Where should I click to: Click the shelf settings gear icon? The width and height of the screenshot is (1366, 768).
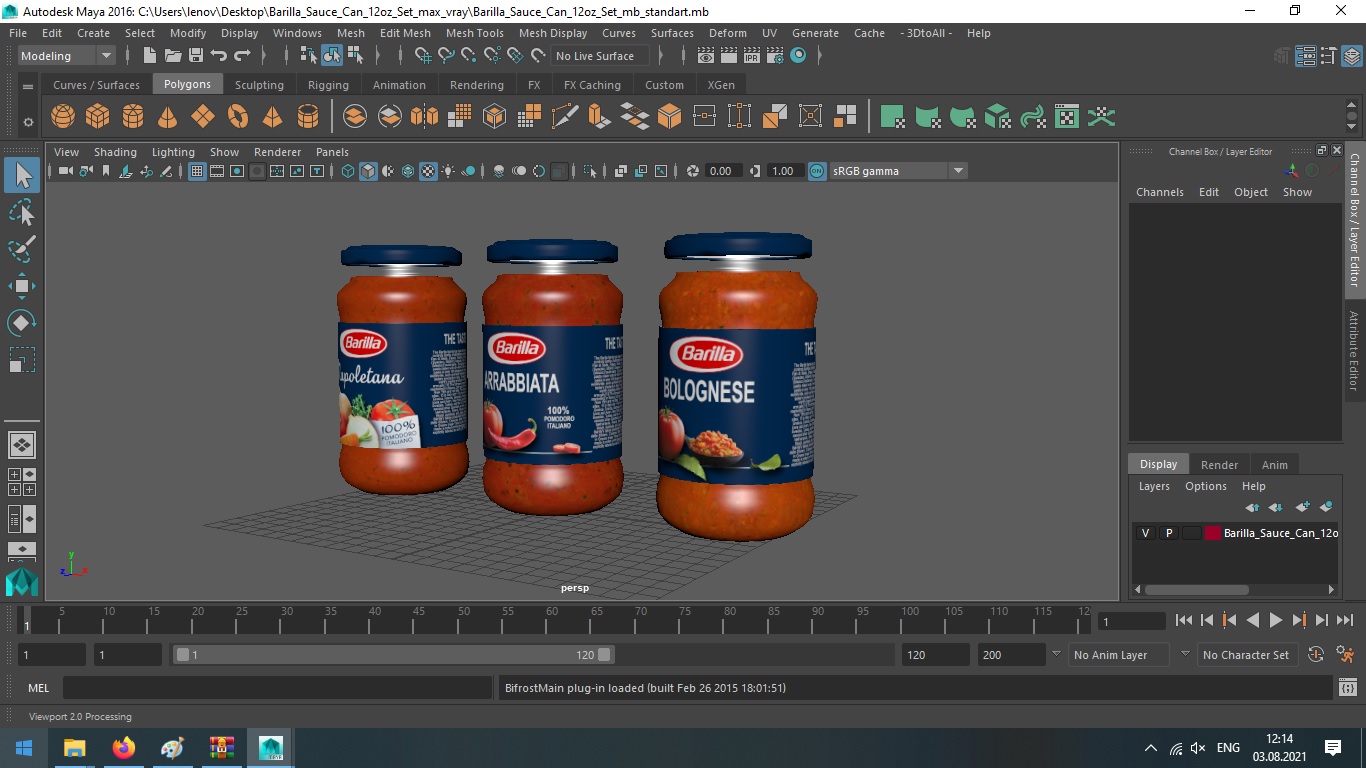[28, 122]
